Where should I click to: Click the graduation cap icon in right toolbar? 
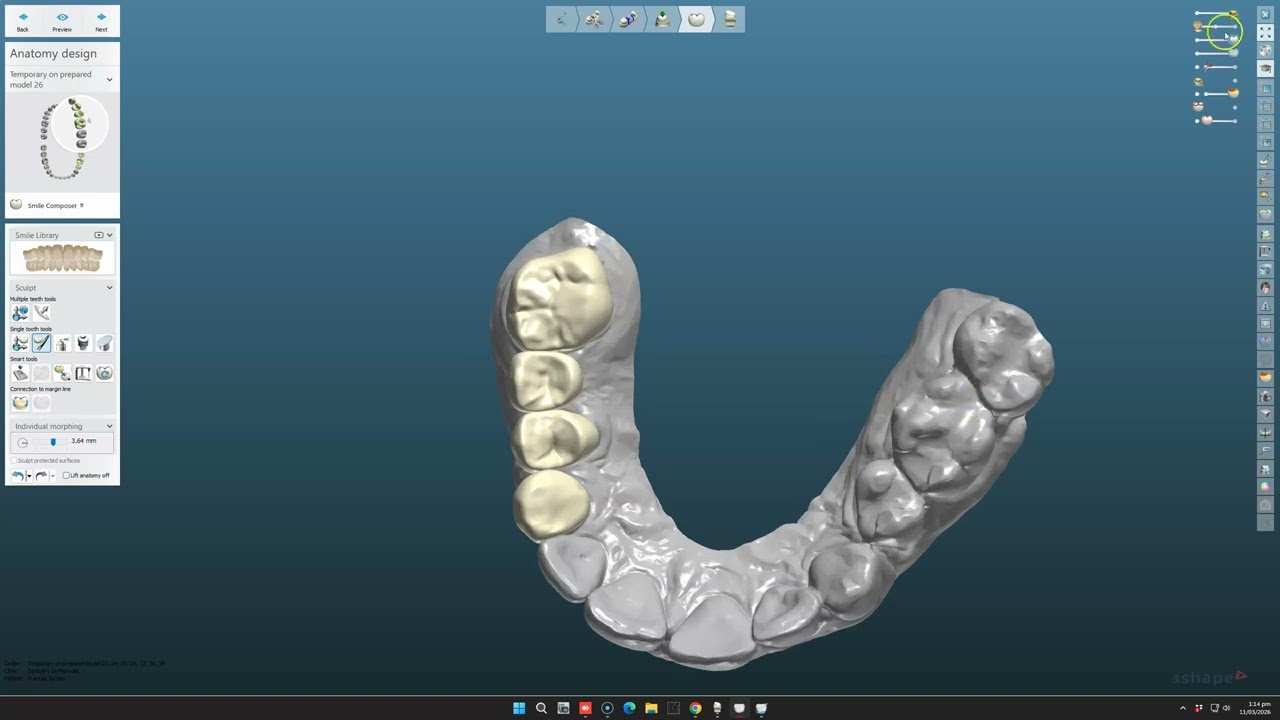point(1265,68)
